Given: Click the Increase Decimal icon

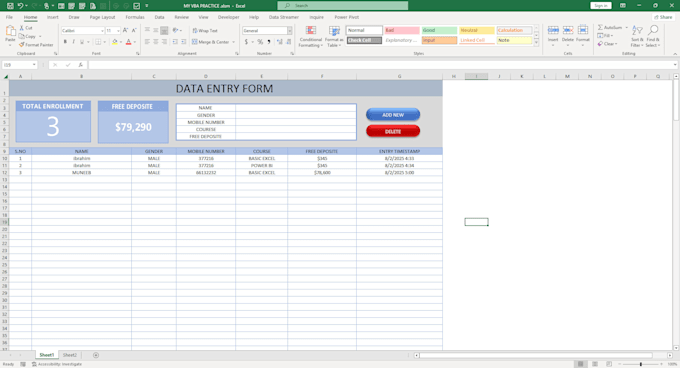Looking at the screenshot, I should pyautogui.click(x=279, y=42).
